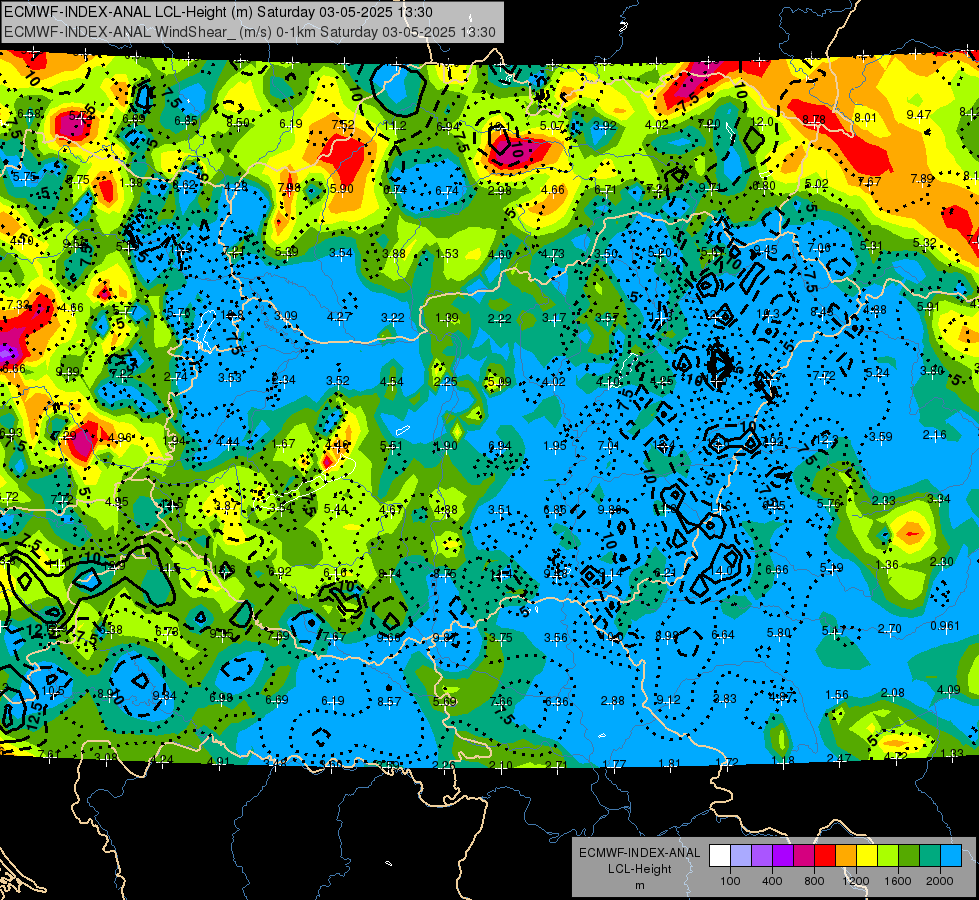Screen dimensions: 979x900
Task: Click the teal legend swatch
Action: point(929,856)
